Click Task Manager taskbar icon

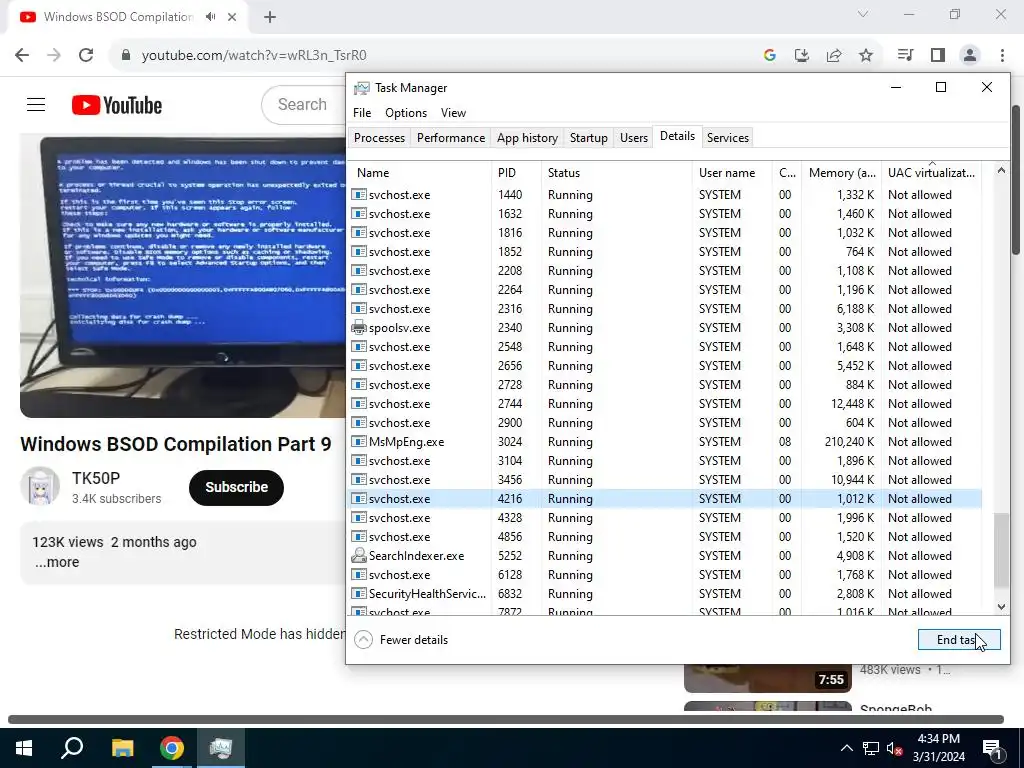(x=221, y=748)
